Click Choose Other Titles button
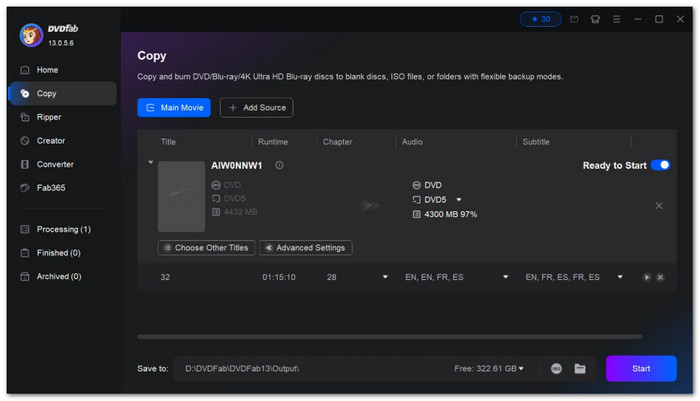700x401 pixels. click(x=206, y=248)
